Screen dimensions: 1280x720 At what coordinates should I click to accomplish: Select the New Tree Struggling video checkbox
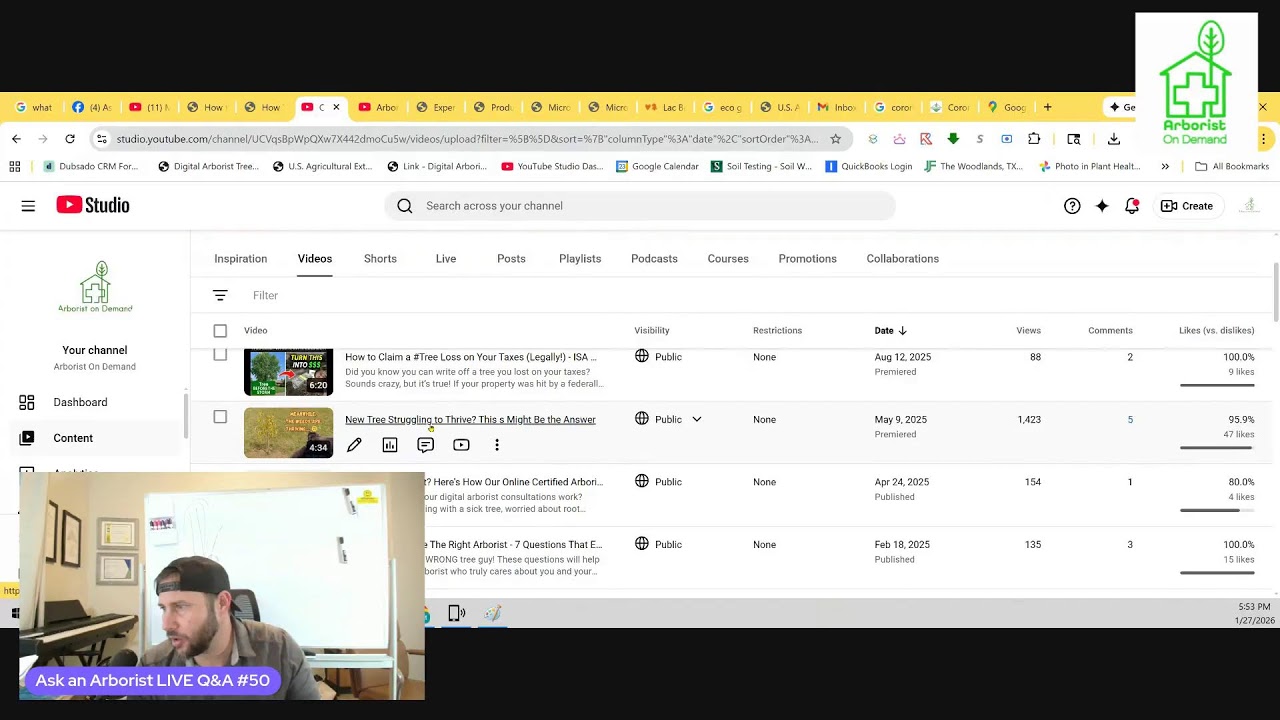pos(220,417)
